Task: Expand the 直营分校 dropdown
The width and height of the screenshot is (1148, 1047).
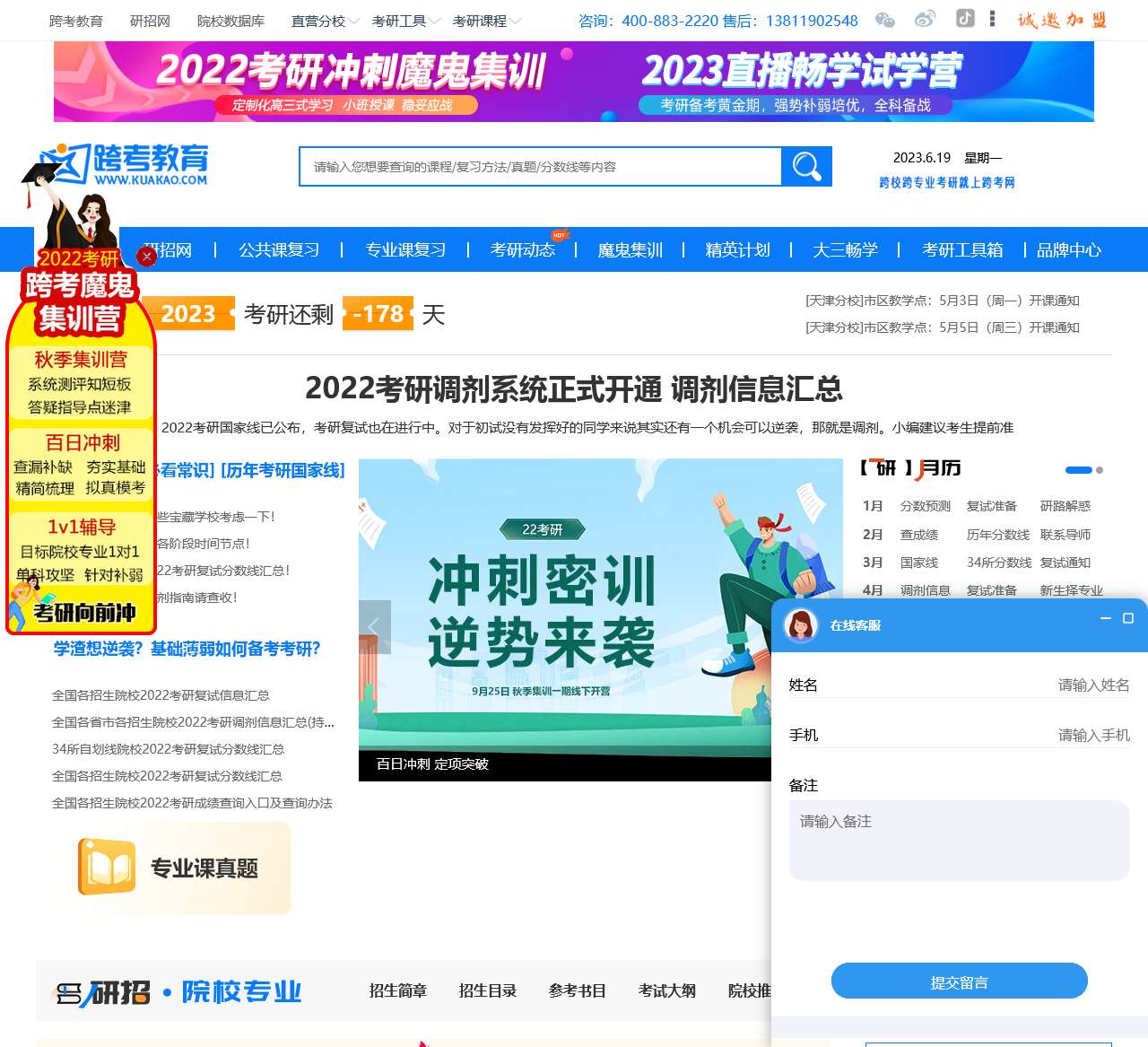Action: point(325,21)
